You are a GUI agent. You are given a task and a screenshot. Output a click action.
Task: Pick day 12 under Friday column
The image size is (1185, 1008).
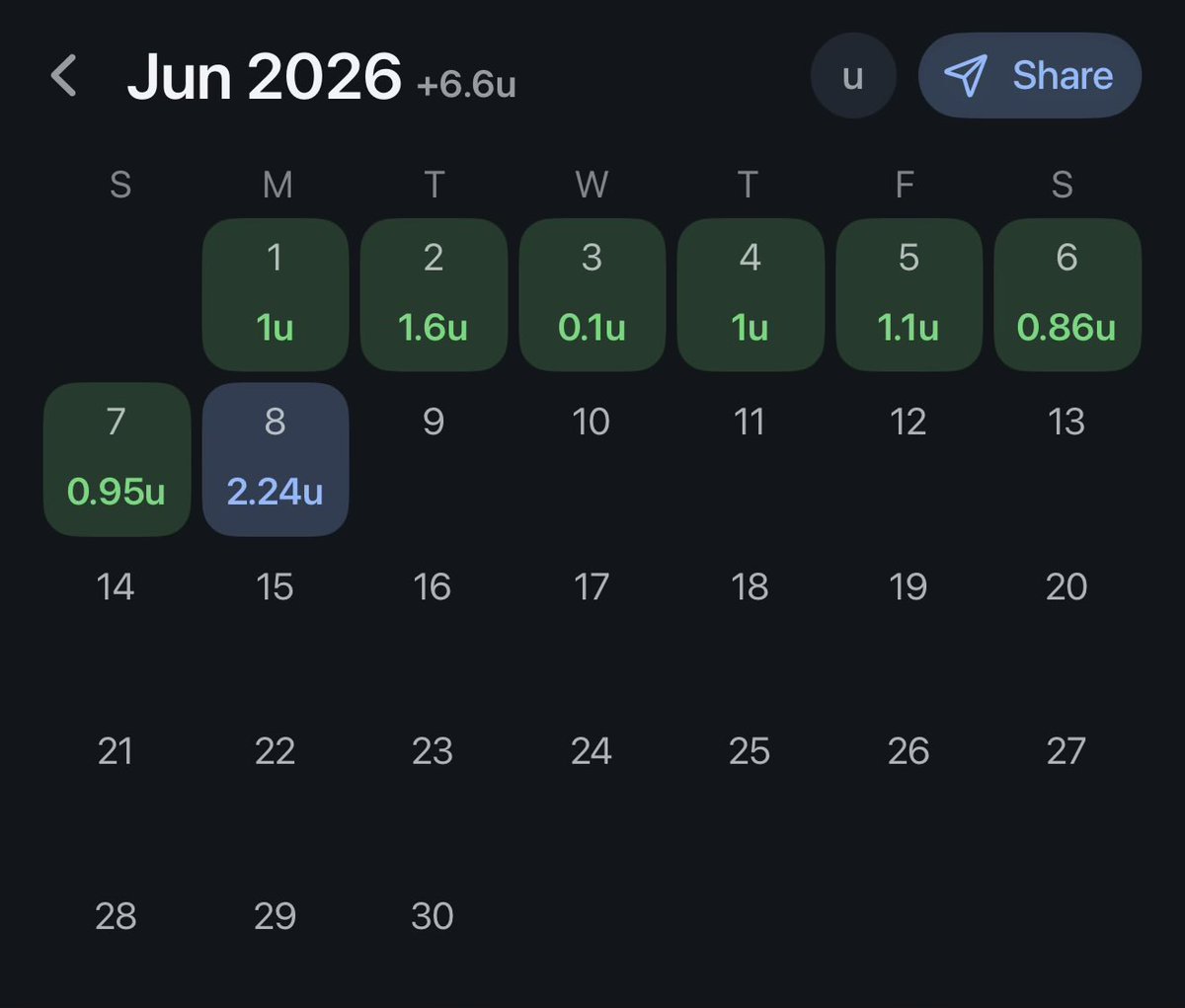click(x=908, y=423)
